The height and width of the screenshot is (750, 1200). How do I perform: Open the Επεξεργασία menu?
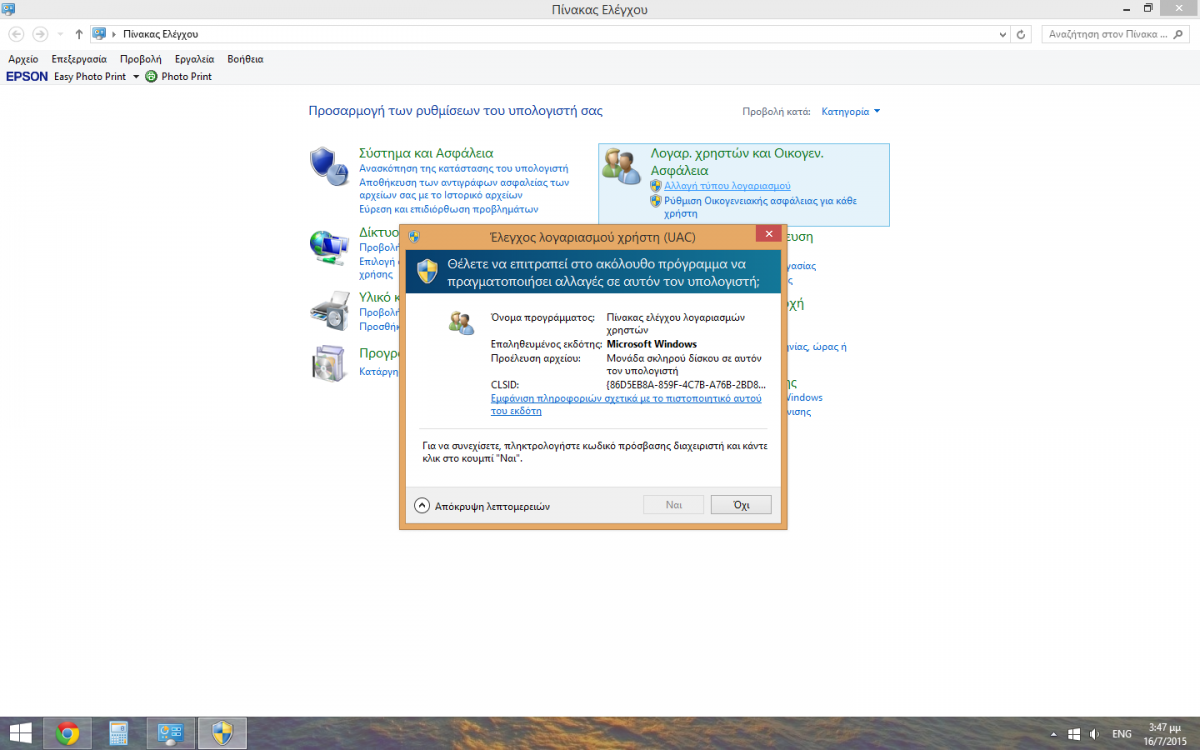point(79,59)
